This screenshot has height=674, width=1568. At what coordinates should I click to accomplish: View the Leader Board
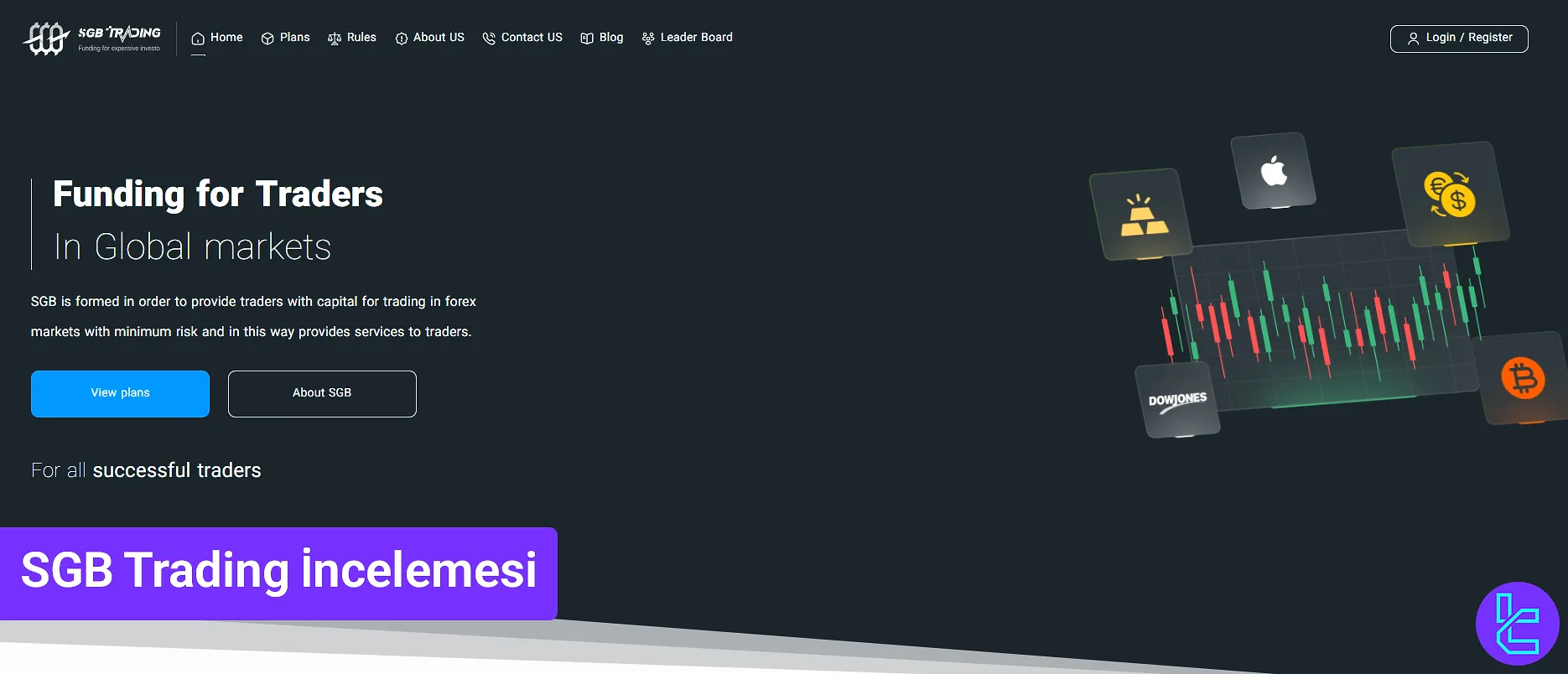coord(696,38)
